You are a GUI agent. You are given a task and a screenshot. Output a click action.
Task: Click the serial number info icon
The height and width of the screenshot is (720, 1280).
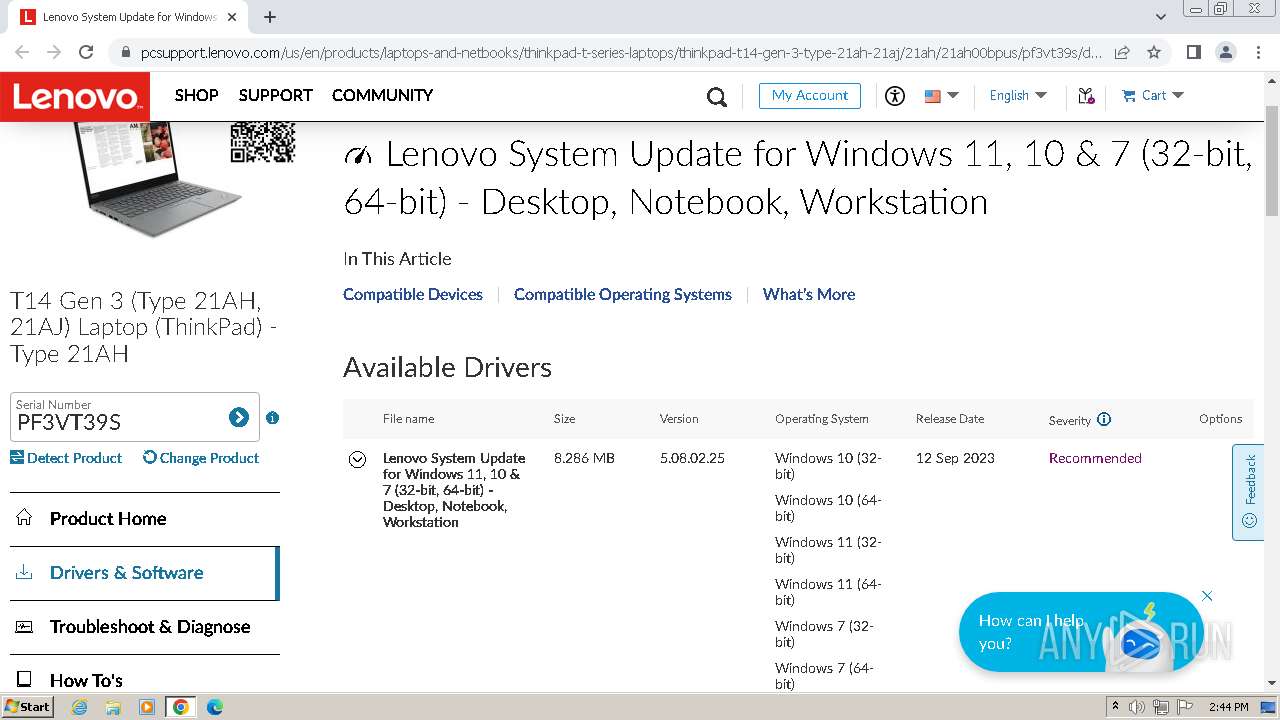tap(272, 418)
